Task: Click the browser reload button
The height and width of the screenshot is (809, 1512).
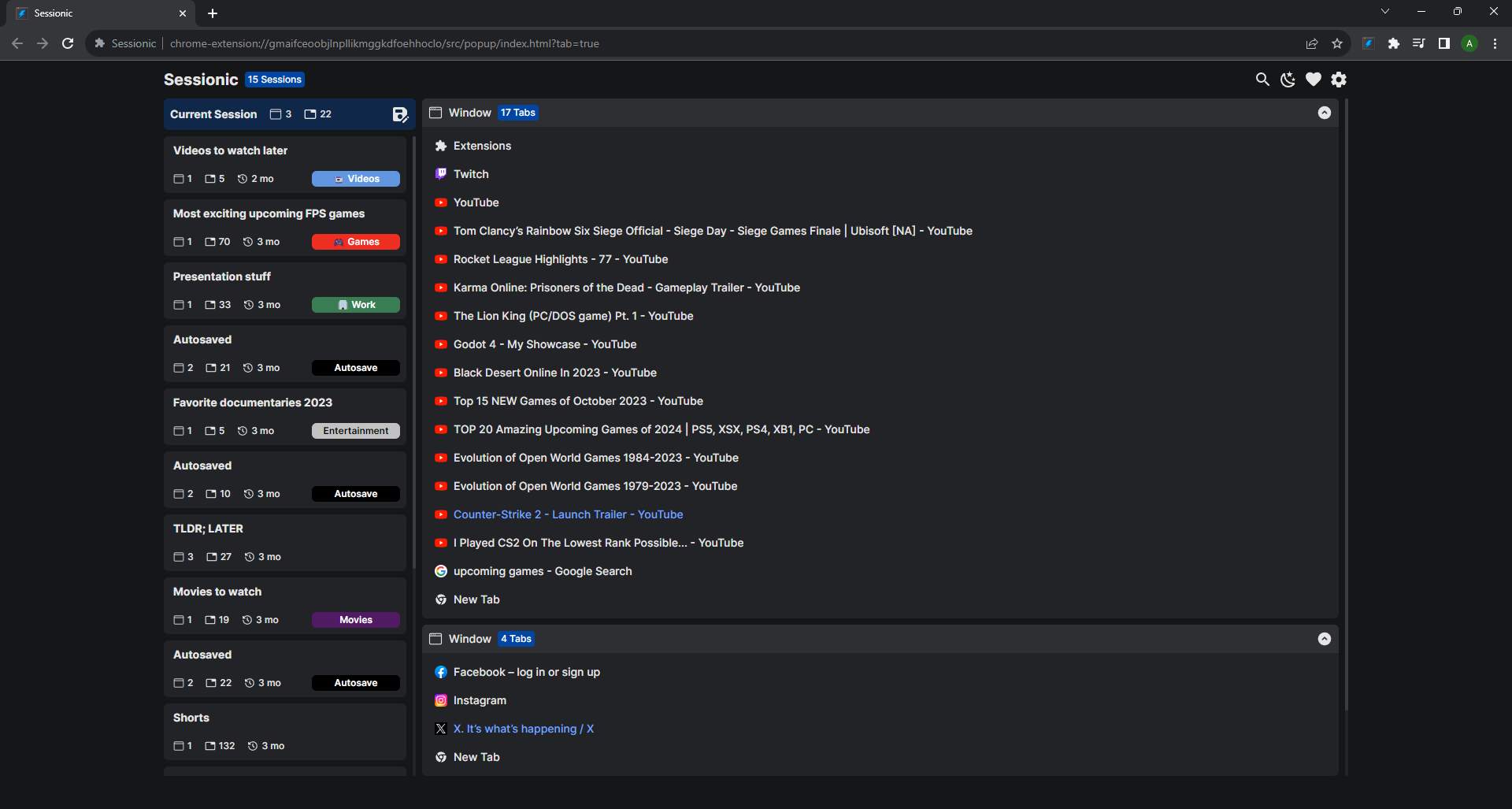Action: click(x=68, y=43)
